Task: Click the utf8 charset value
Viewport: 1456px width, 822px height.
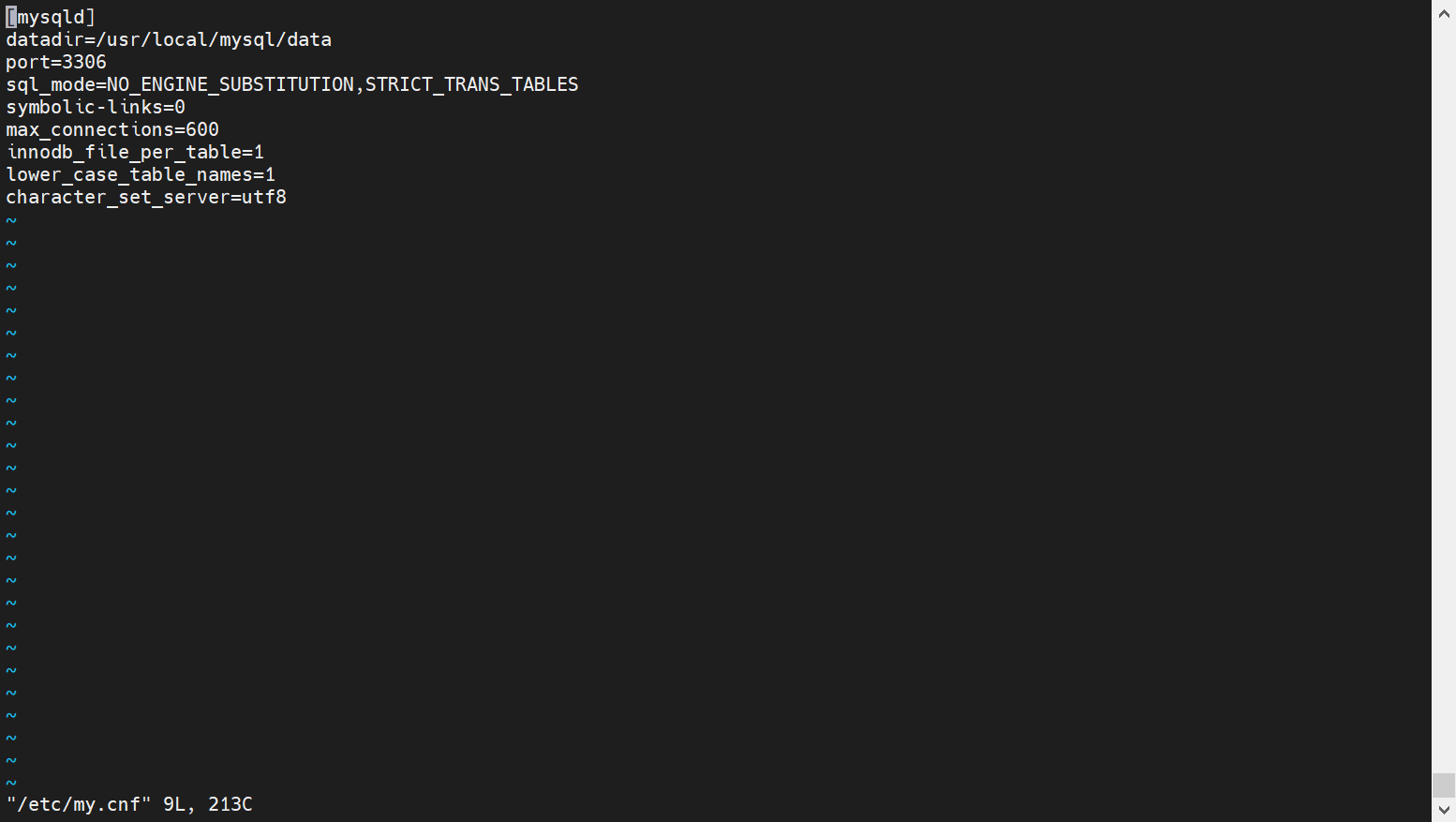Action: point(264,197)
